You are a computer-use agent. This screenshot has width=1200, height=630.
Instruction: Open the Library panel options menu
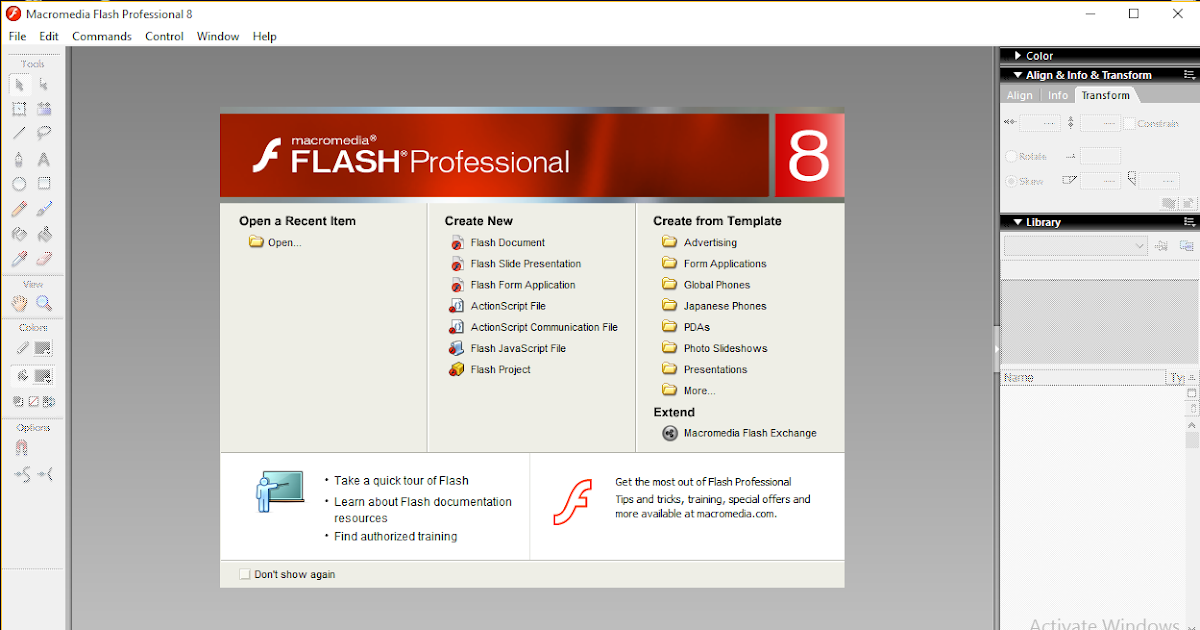point(1190,222)
